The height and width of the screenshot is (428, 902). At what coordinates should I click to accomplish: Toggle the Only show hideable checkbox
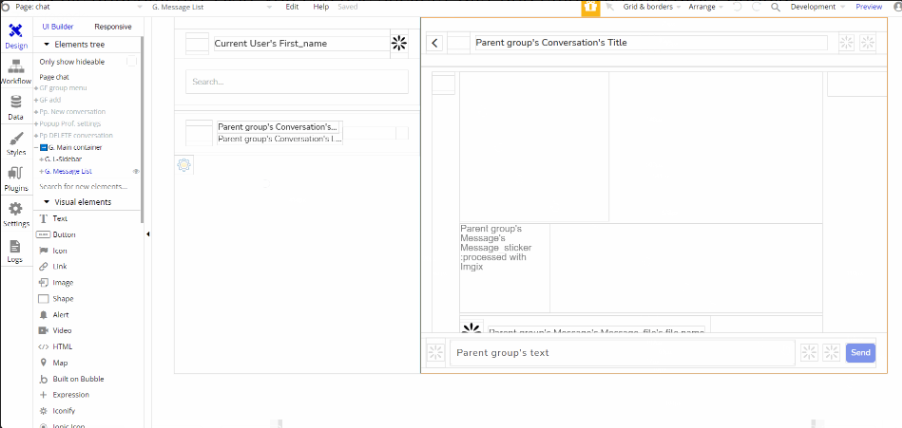point(131,62)
